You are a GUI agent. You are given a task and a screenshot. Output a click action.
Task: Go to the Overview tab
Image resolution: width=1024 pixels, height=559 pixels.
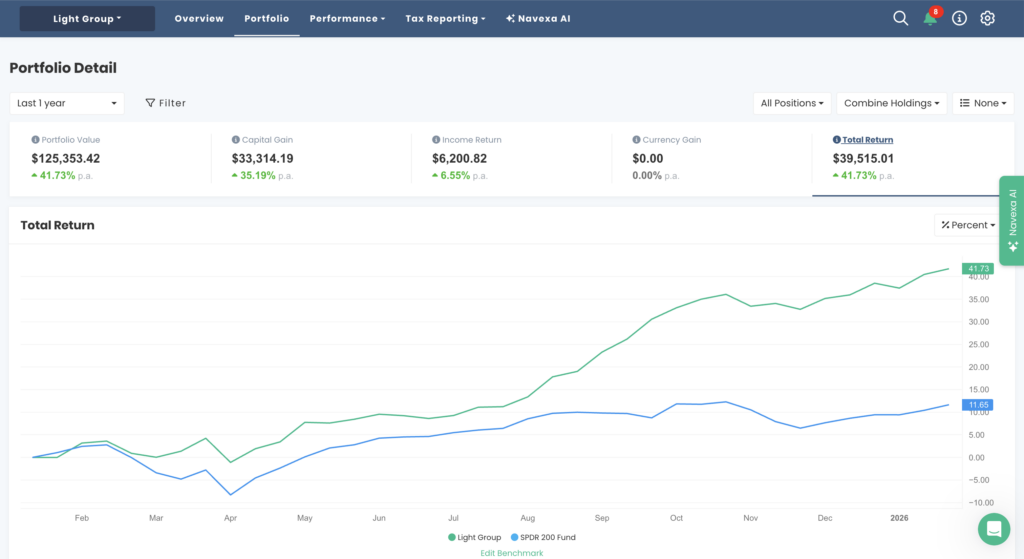(x=199, y=18)
